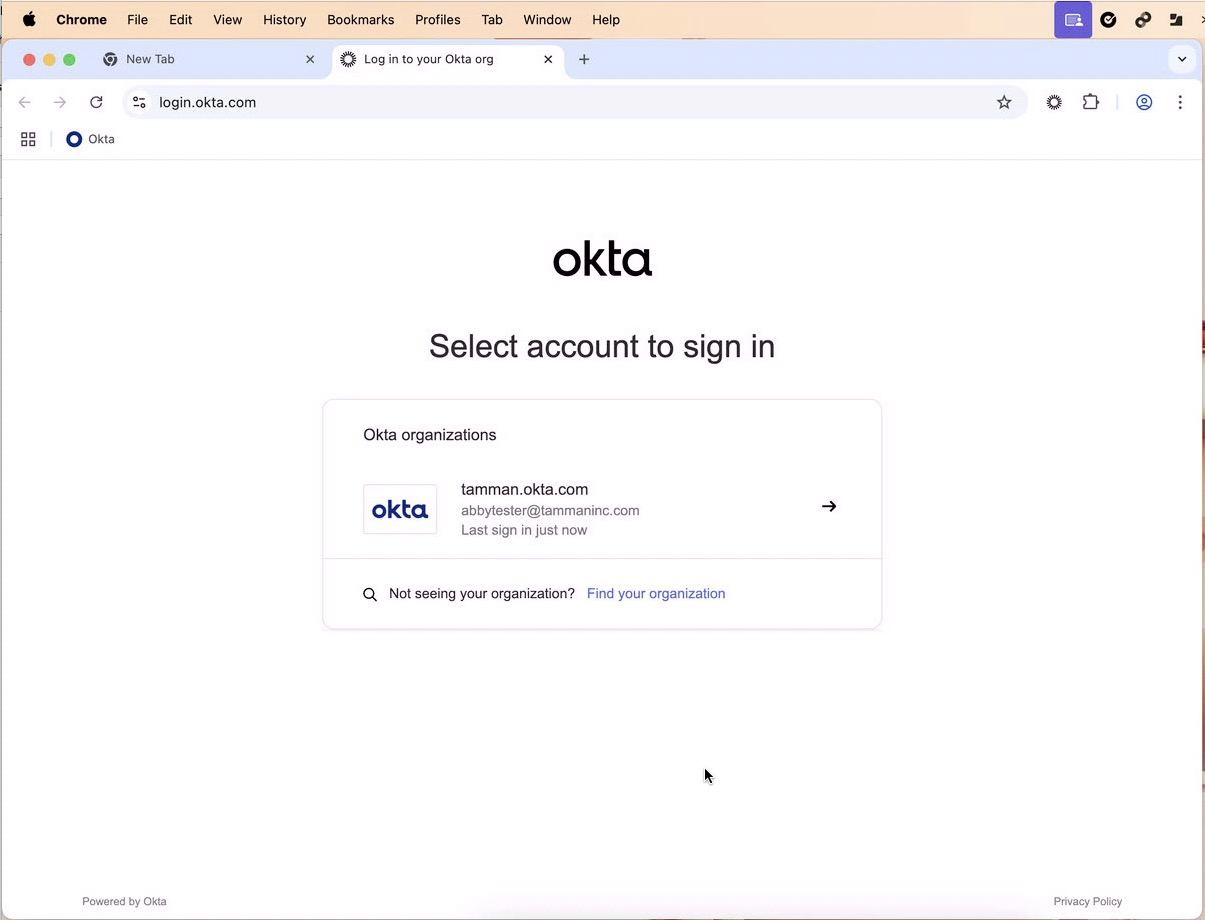This screenshot has width=1205, height=920.
Task: Click abbytester@tammaninc.com account email
Action: [x=550, y=510]
